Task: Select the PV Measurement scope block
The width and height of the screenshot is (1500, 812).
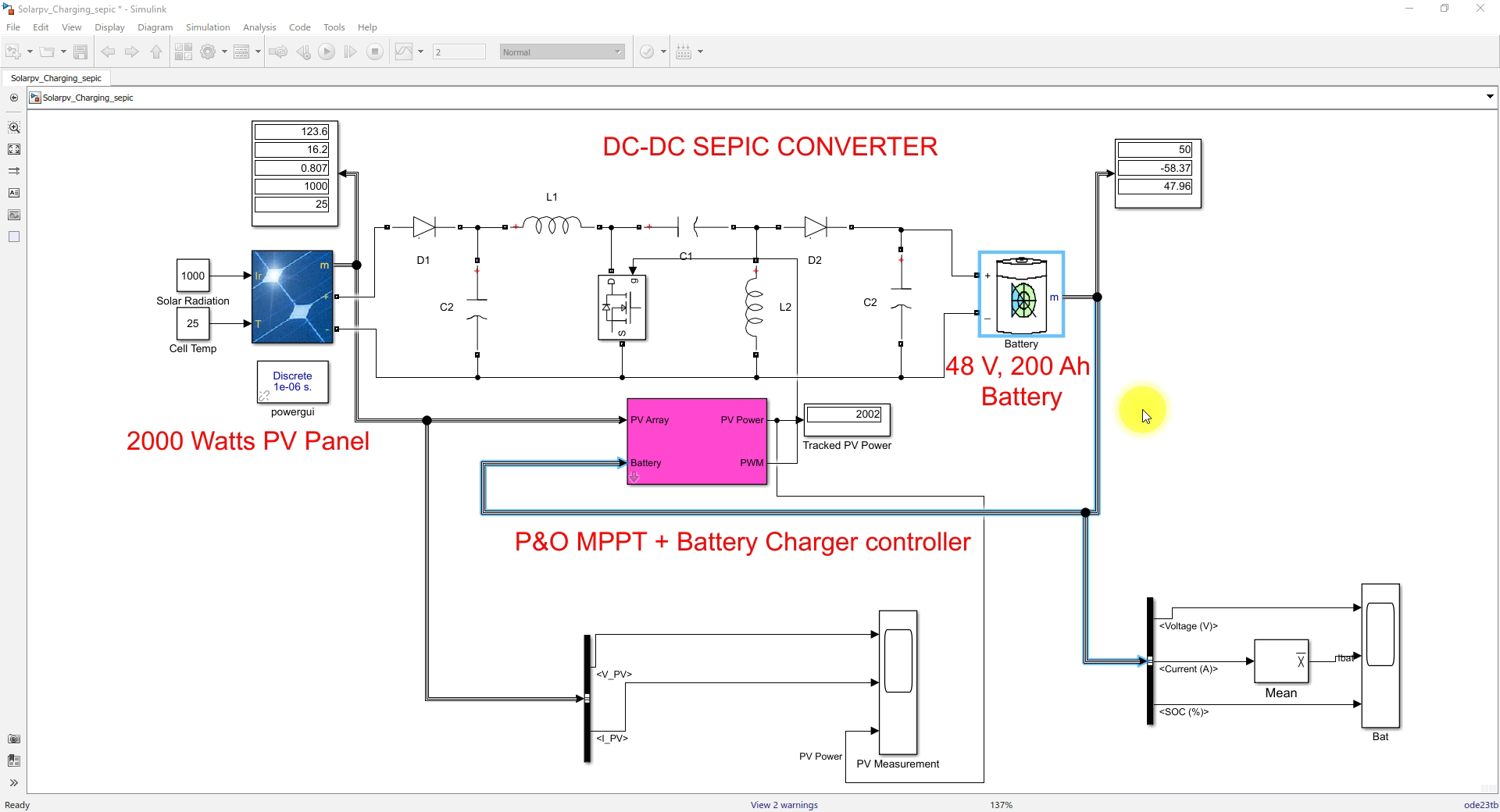Action: pos(898,682)
